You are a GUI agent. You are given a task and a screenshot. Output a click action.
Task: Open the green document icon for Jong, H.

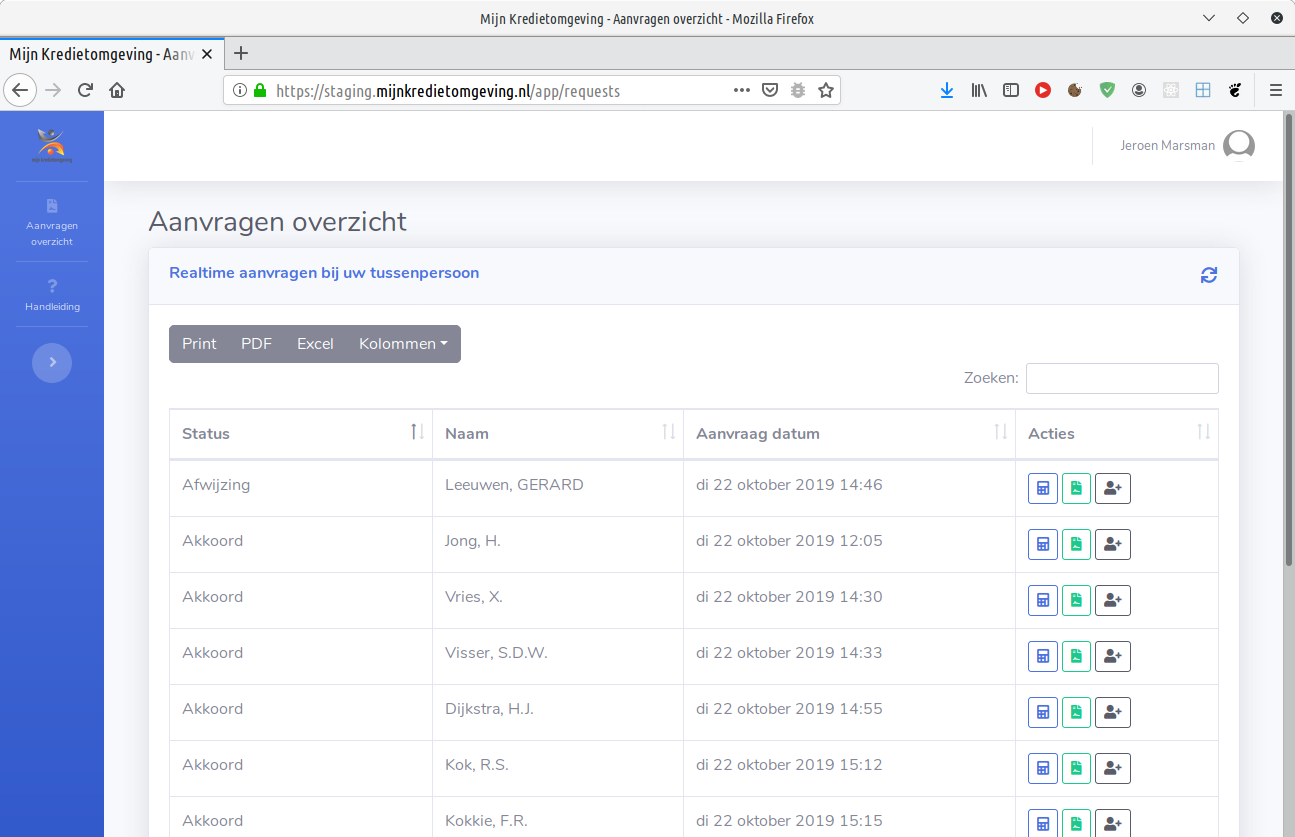click(1076, 545)
